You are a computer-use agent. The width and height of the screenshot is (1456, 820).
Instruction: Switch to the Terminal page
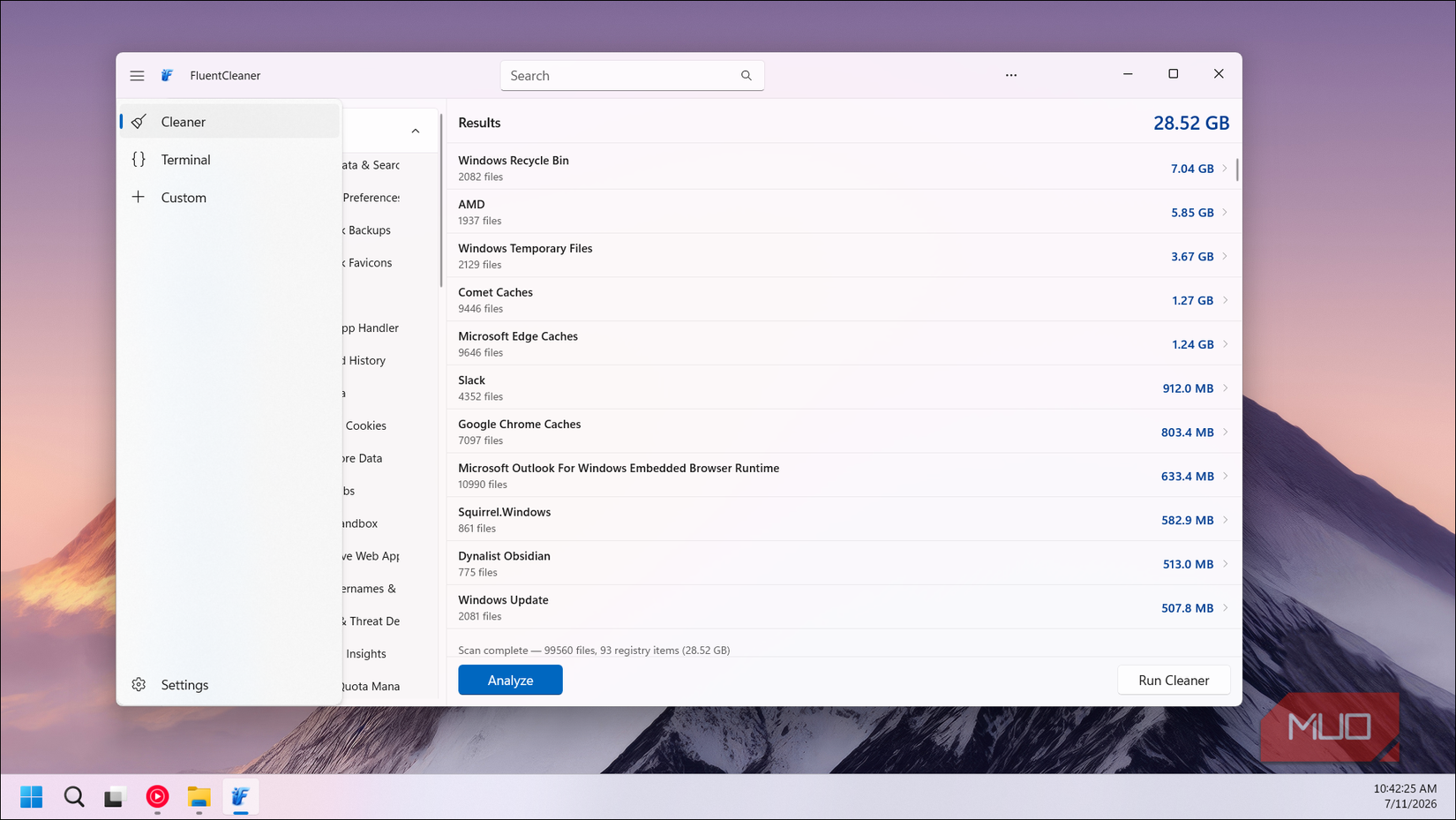(x=229, y=160)
